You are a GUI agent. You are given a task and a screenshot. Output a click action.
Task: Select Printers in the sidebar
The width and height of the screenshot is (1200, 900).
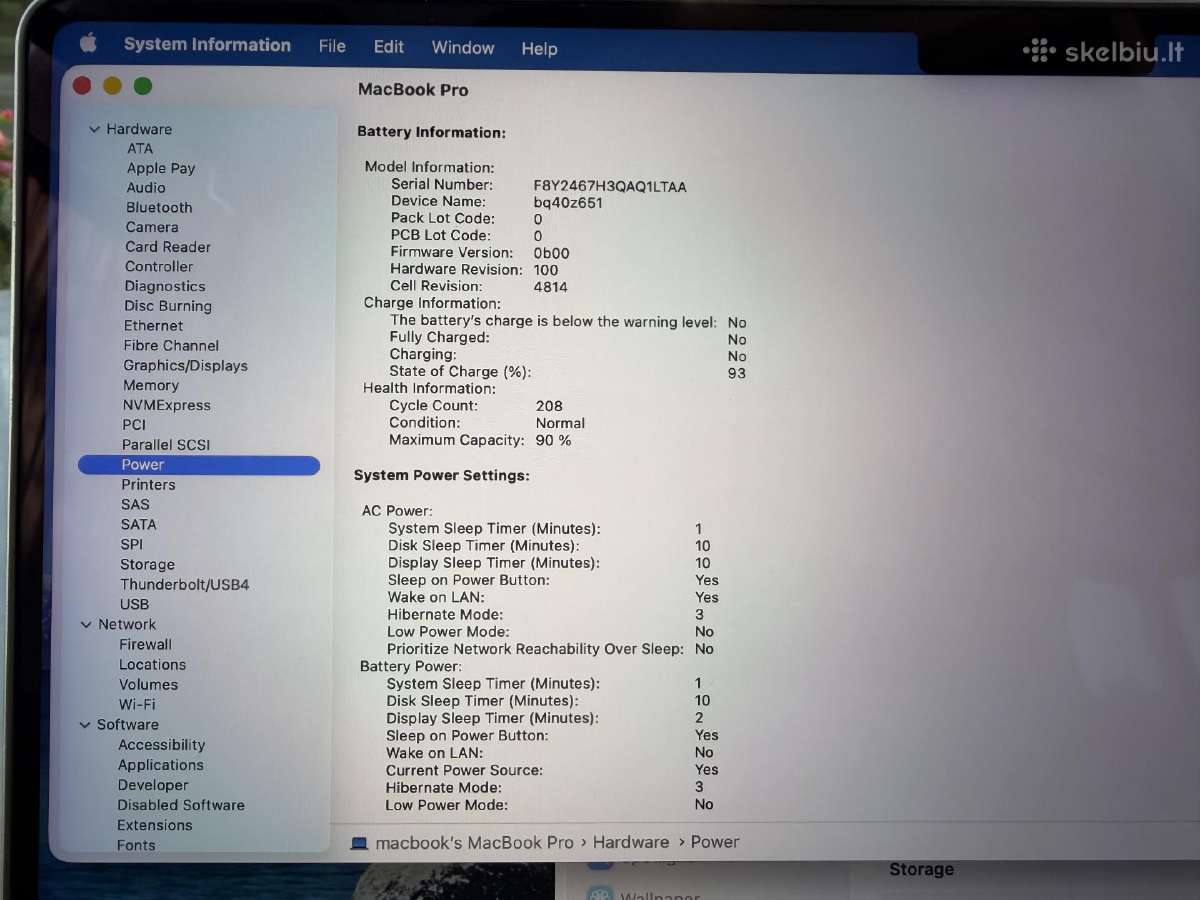[x=148, y=485]
